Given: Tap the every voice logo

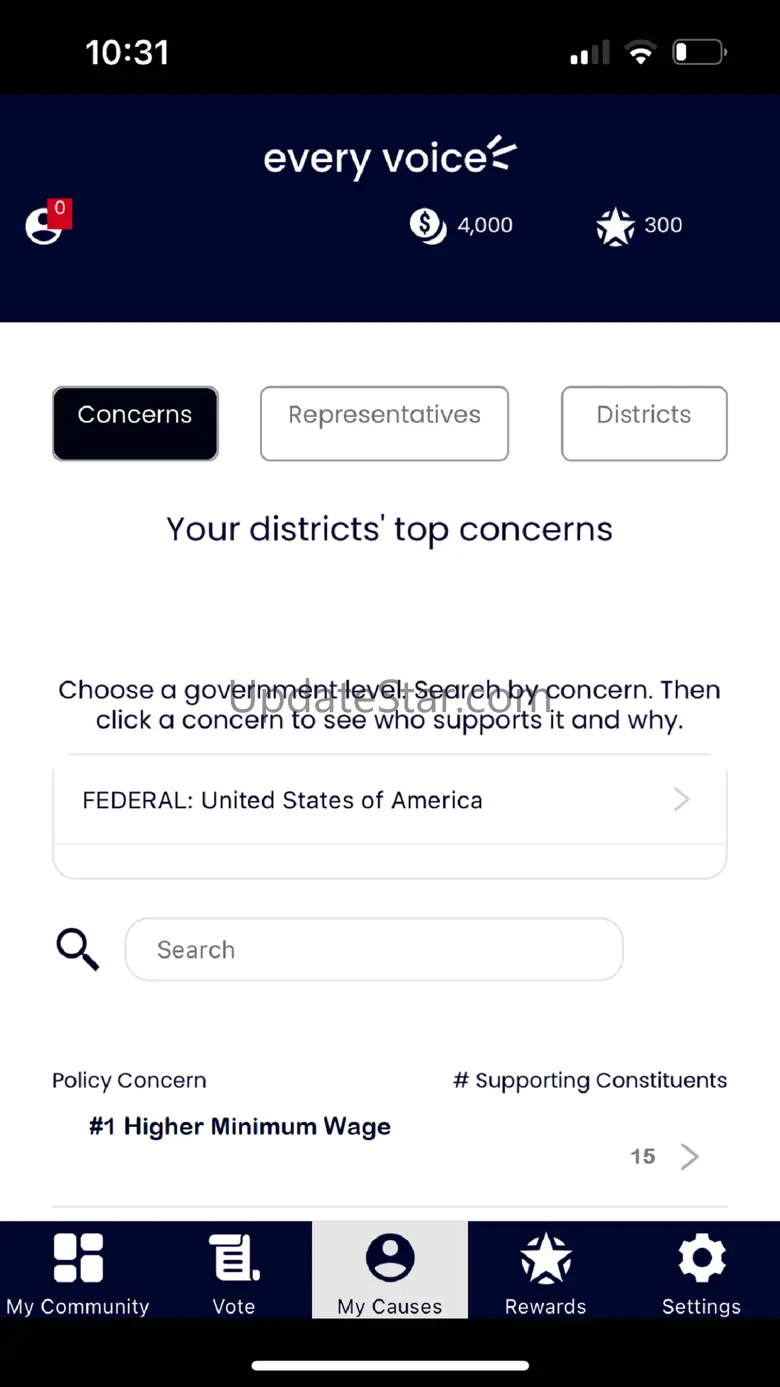Looking at the screenshot, I should coord(390,157).
